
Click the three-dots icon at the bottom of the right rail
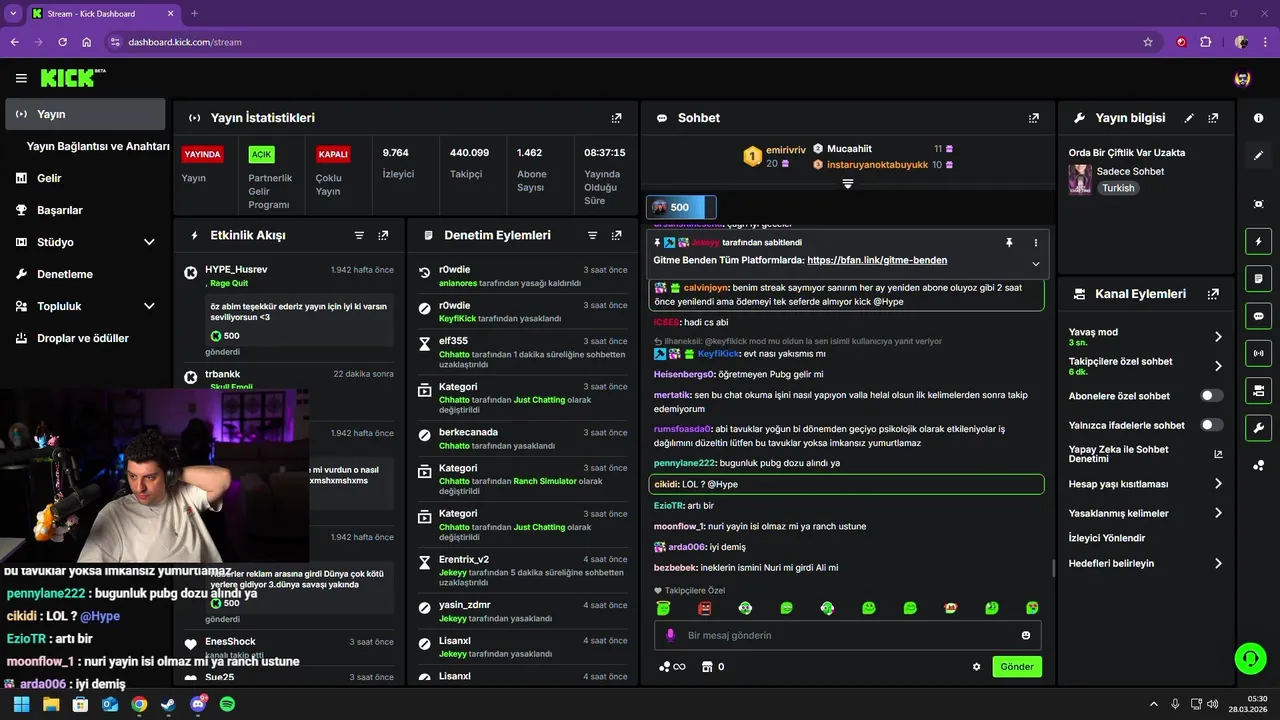coord(1258,465)
